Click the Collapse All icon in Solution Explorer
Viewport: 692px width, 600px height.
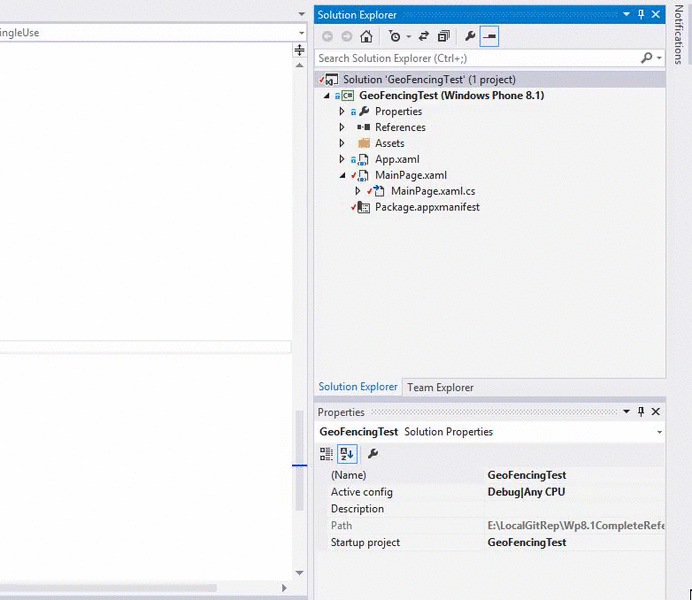pos(444,36)
